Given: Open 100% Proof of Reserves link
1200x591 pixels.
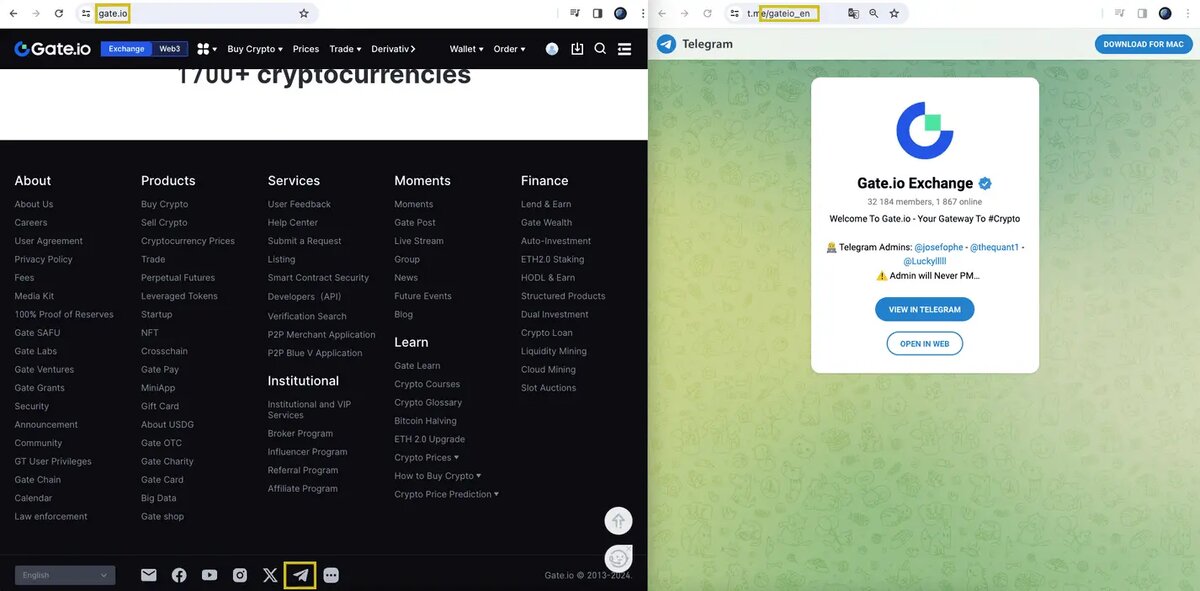Looking at the screenshot, I should click(x=64, y=314).
